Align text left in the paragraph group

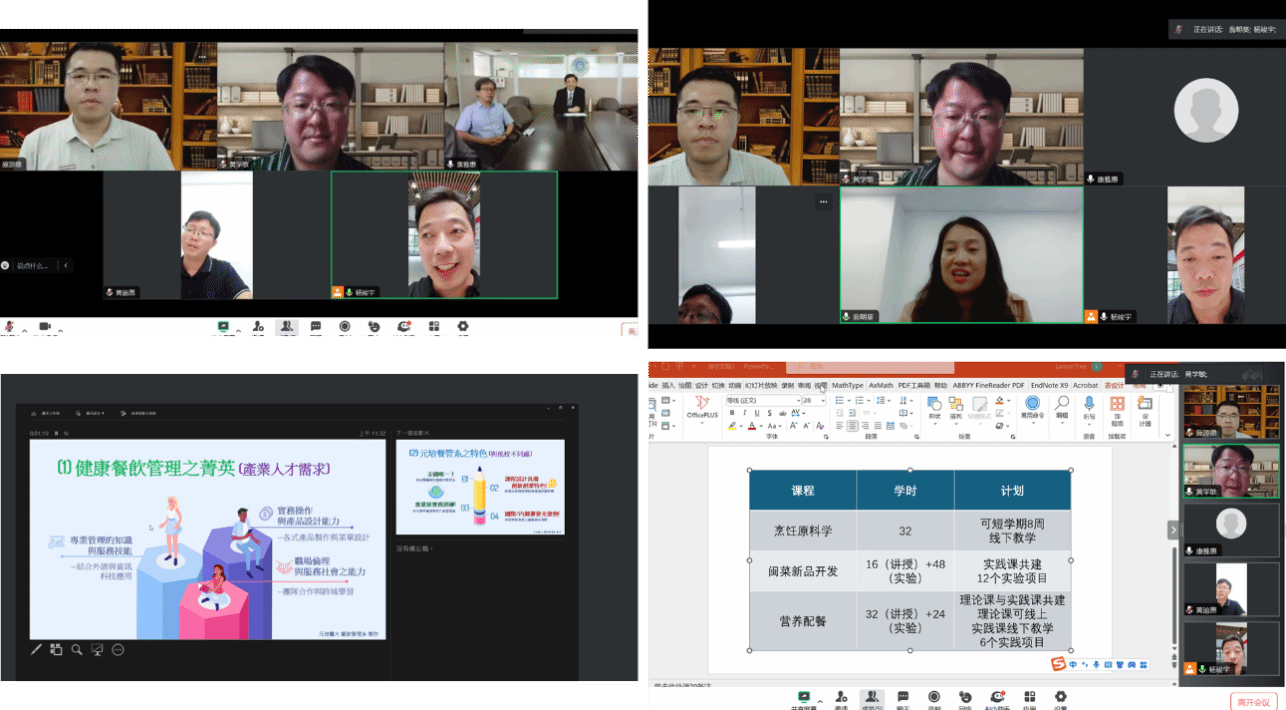(x=840, y=425)
